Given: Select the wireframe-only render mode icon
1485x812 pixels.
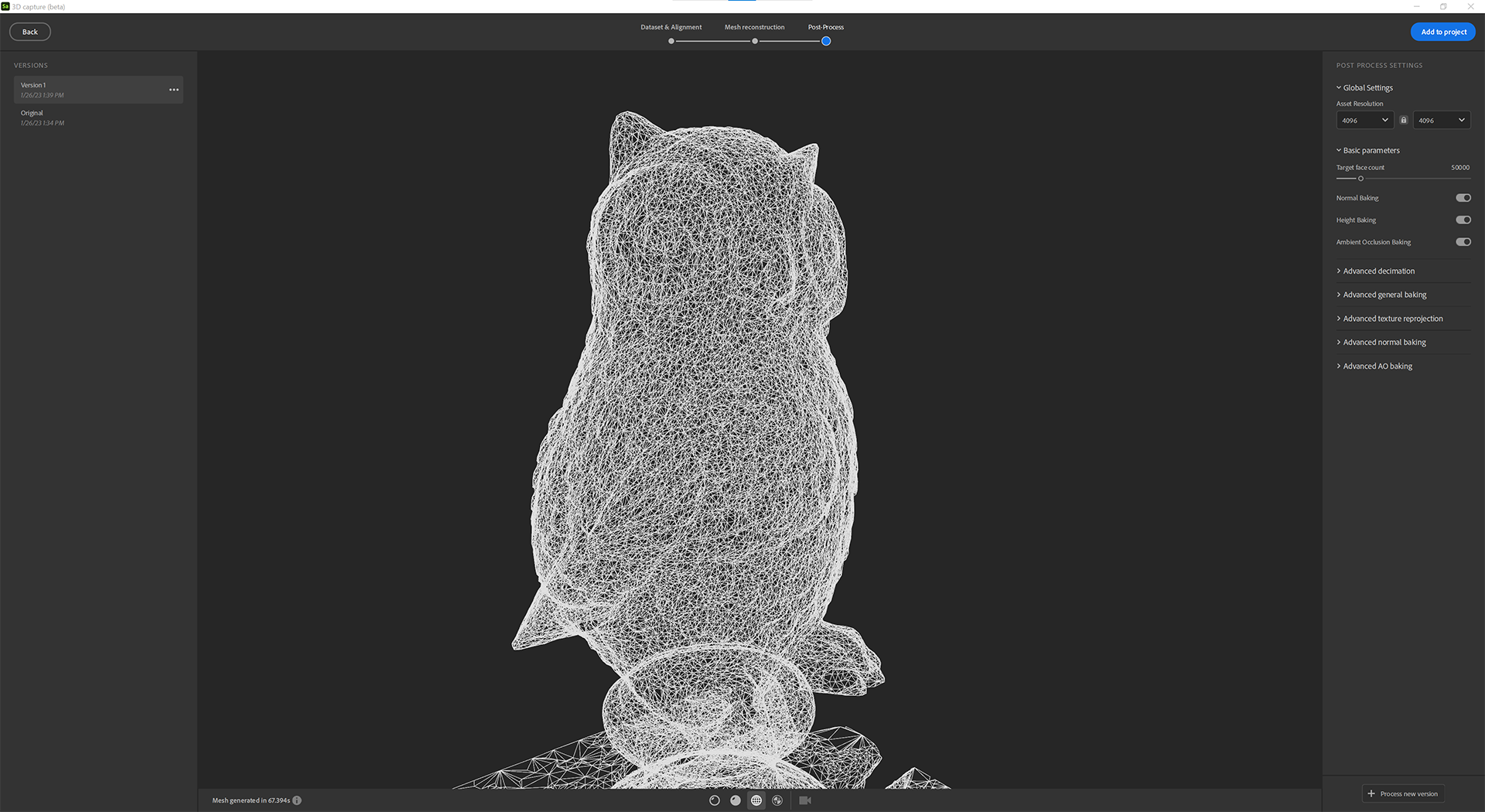Looking at the screenshot, I should tap(715, 800).
